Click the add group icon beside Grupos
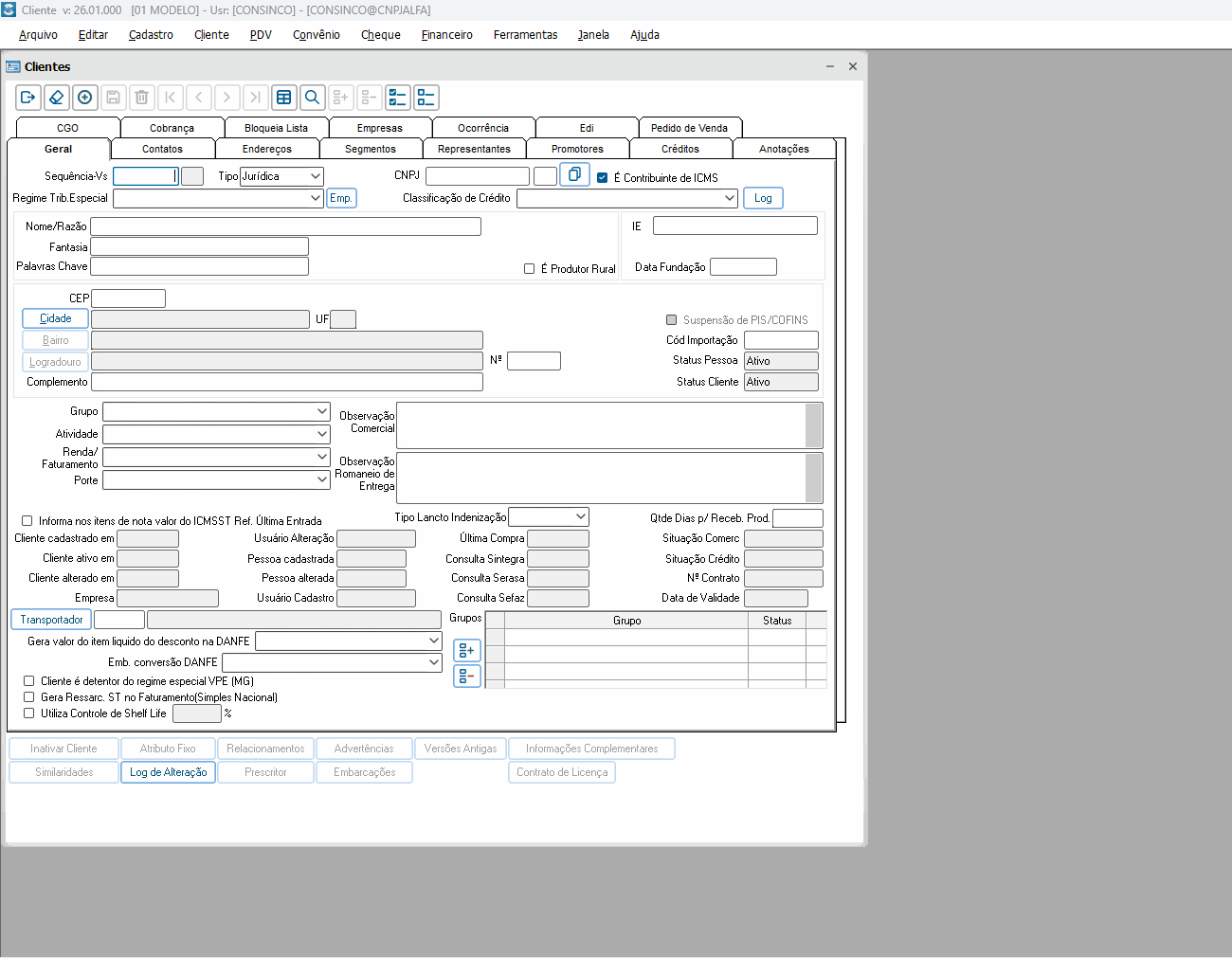This screenshot has height=975, width=1232. [x=467, y=651]
